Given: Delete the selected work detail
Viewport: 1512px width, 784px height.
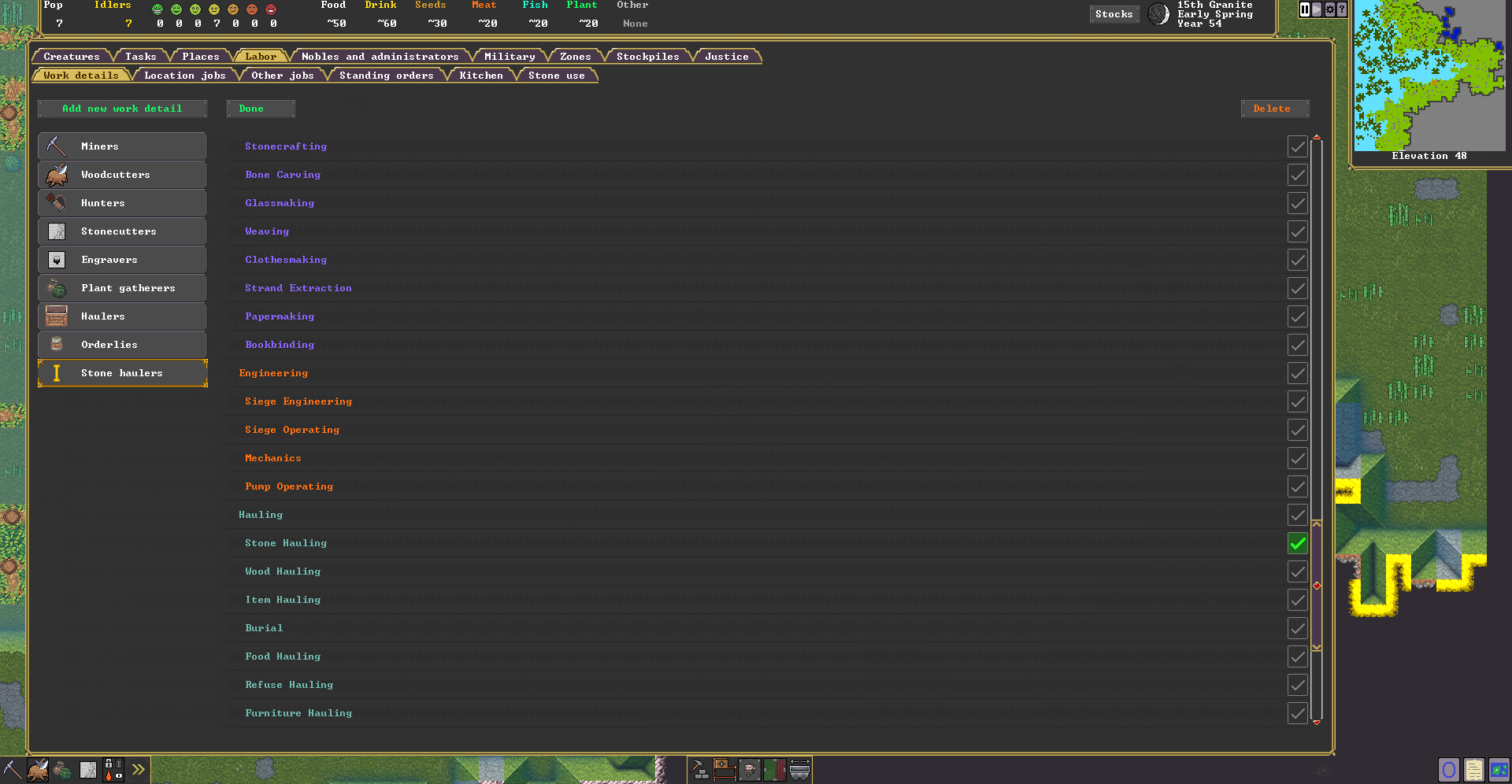Looking at the screenshot, I should [x=1276, y=109].
